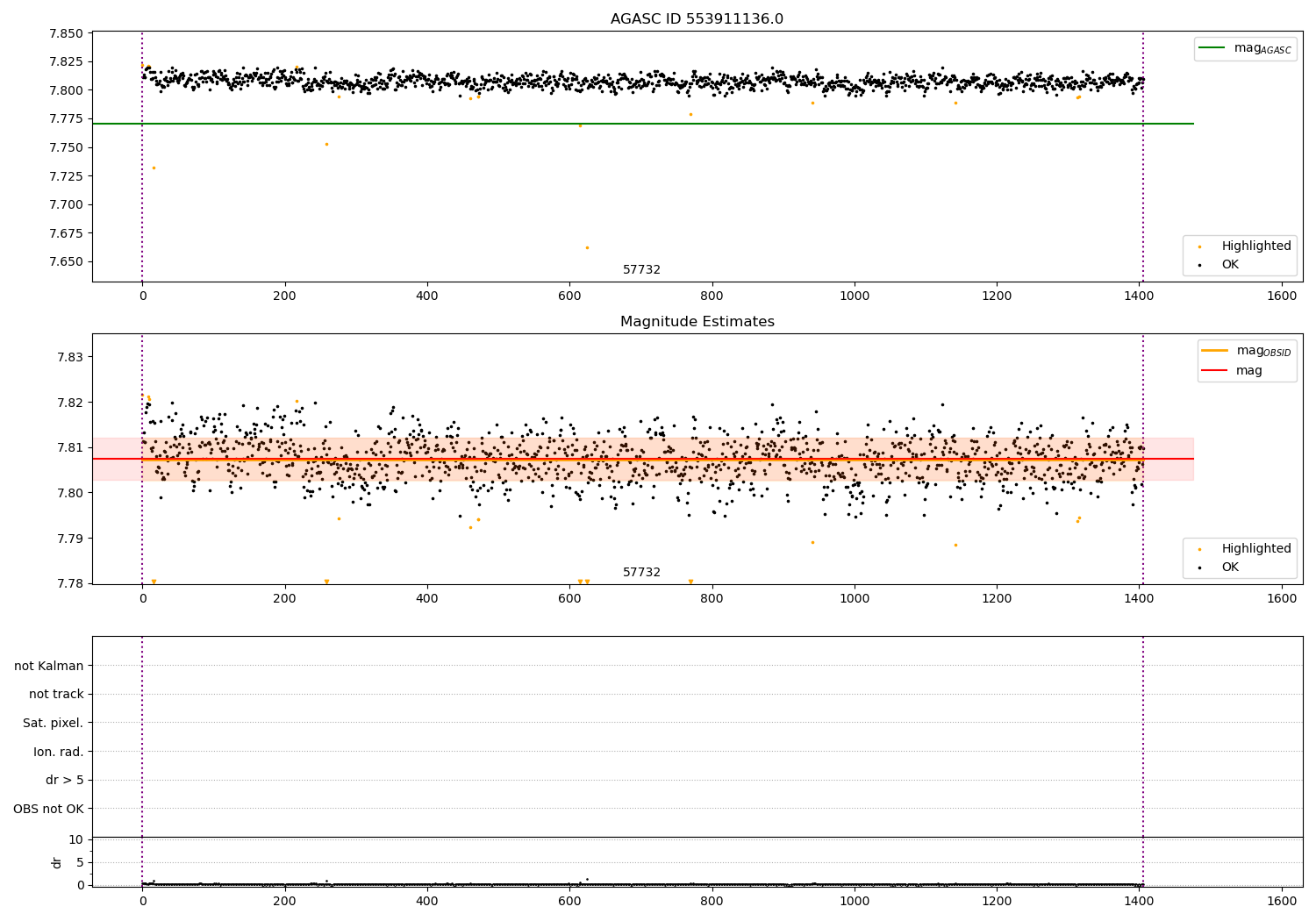This screenshot has height=921, width=1316.
Task: Click the orange outlier near 7.732 in top plot
Action: point(154,168)
